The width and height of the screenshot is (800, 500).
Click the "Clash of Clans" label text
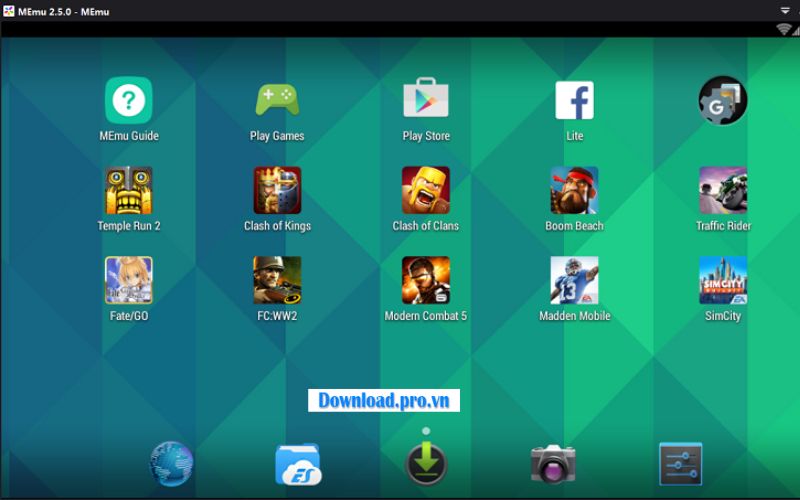426,226
